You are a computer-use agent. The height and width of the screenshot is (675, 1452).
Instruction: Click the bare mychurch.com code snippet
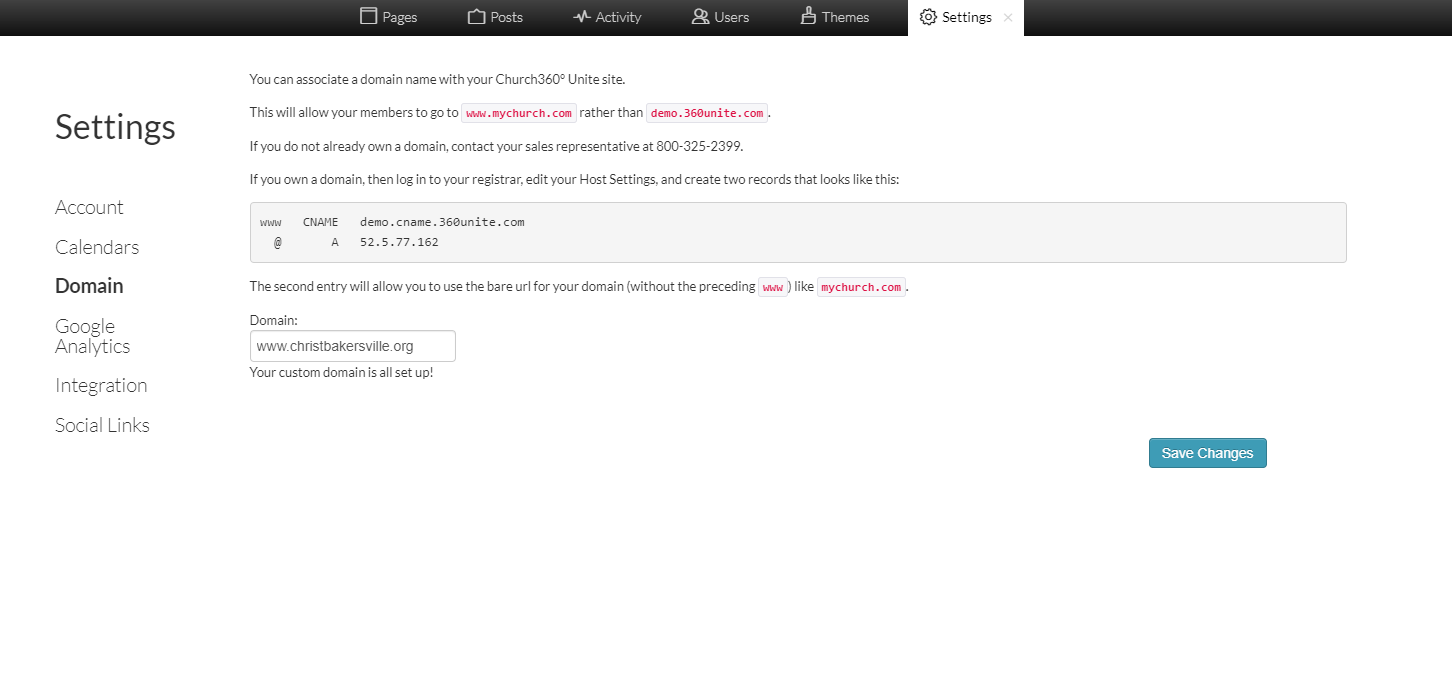(x=861, y=287)
